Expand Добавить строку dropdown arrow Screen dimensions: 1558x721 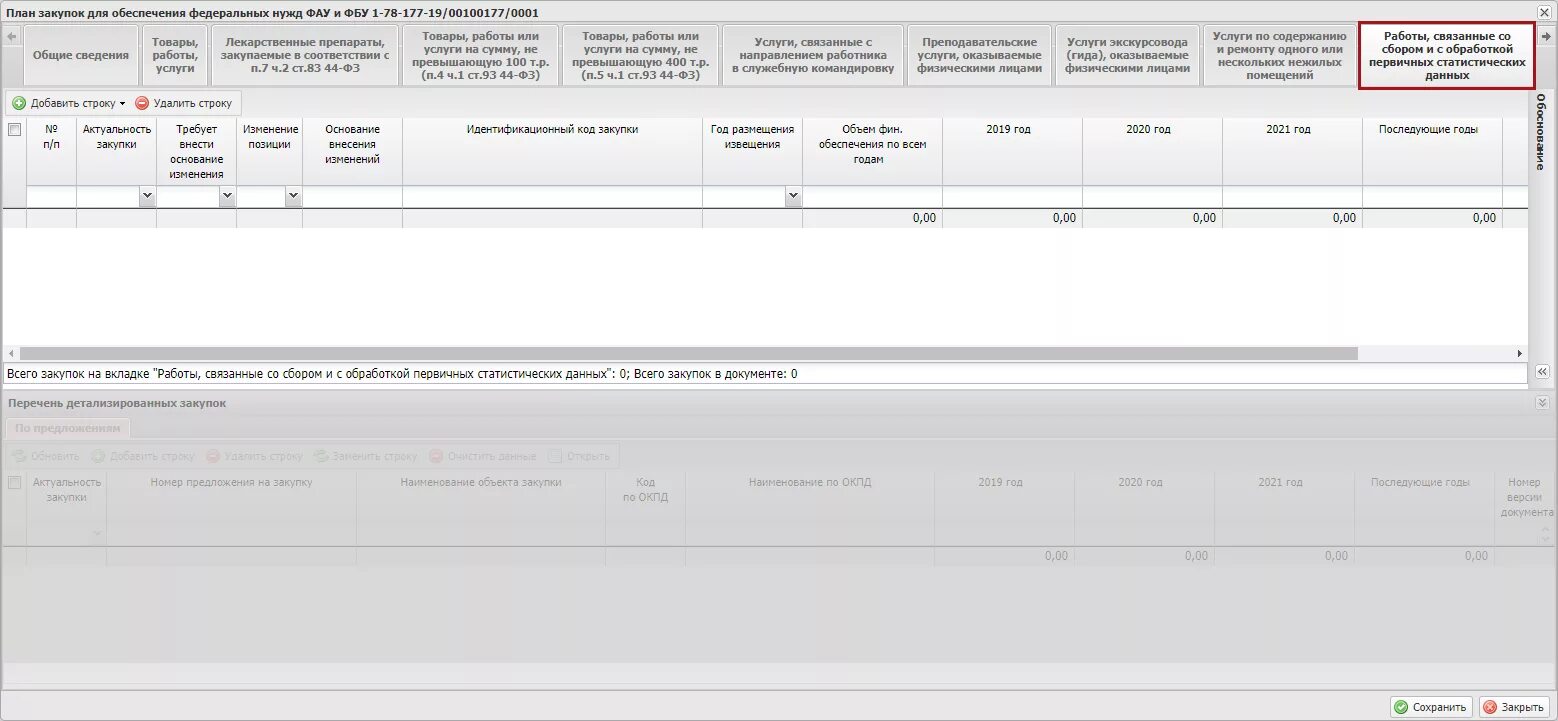[x=122, y=103]
